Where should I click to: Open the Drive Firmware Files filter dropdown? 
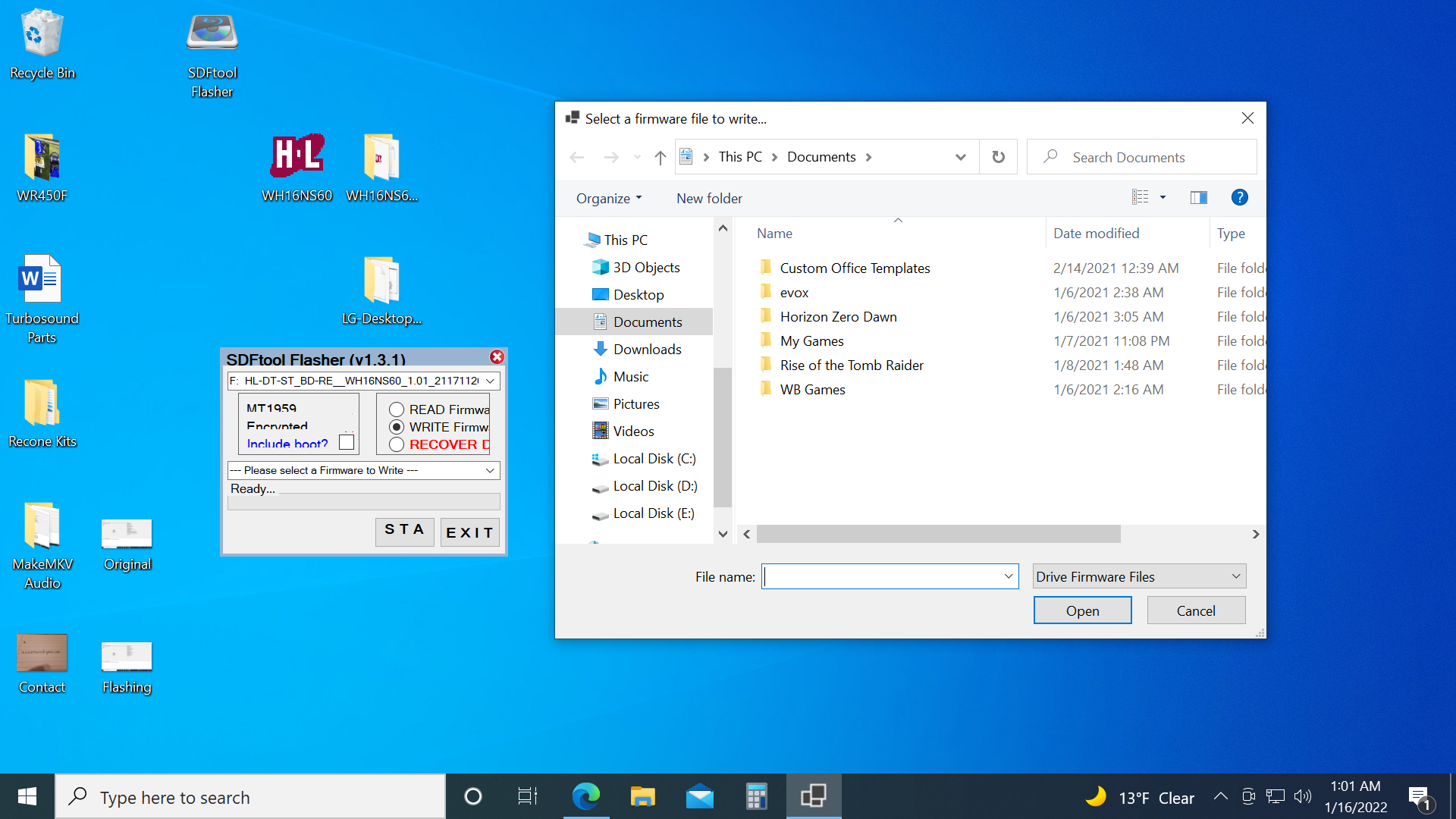(1139, 576)
